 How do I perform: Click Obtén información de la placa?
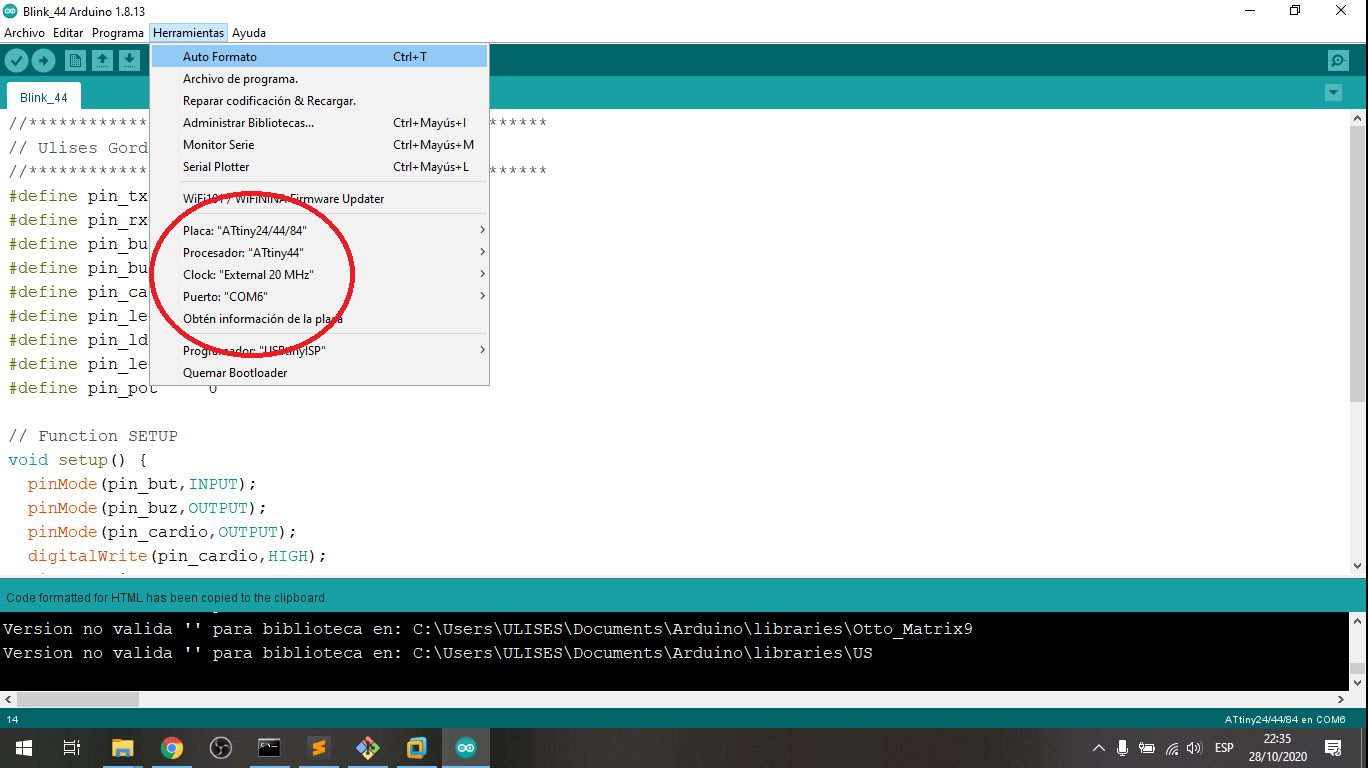(320, 319)
